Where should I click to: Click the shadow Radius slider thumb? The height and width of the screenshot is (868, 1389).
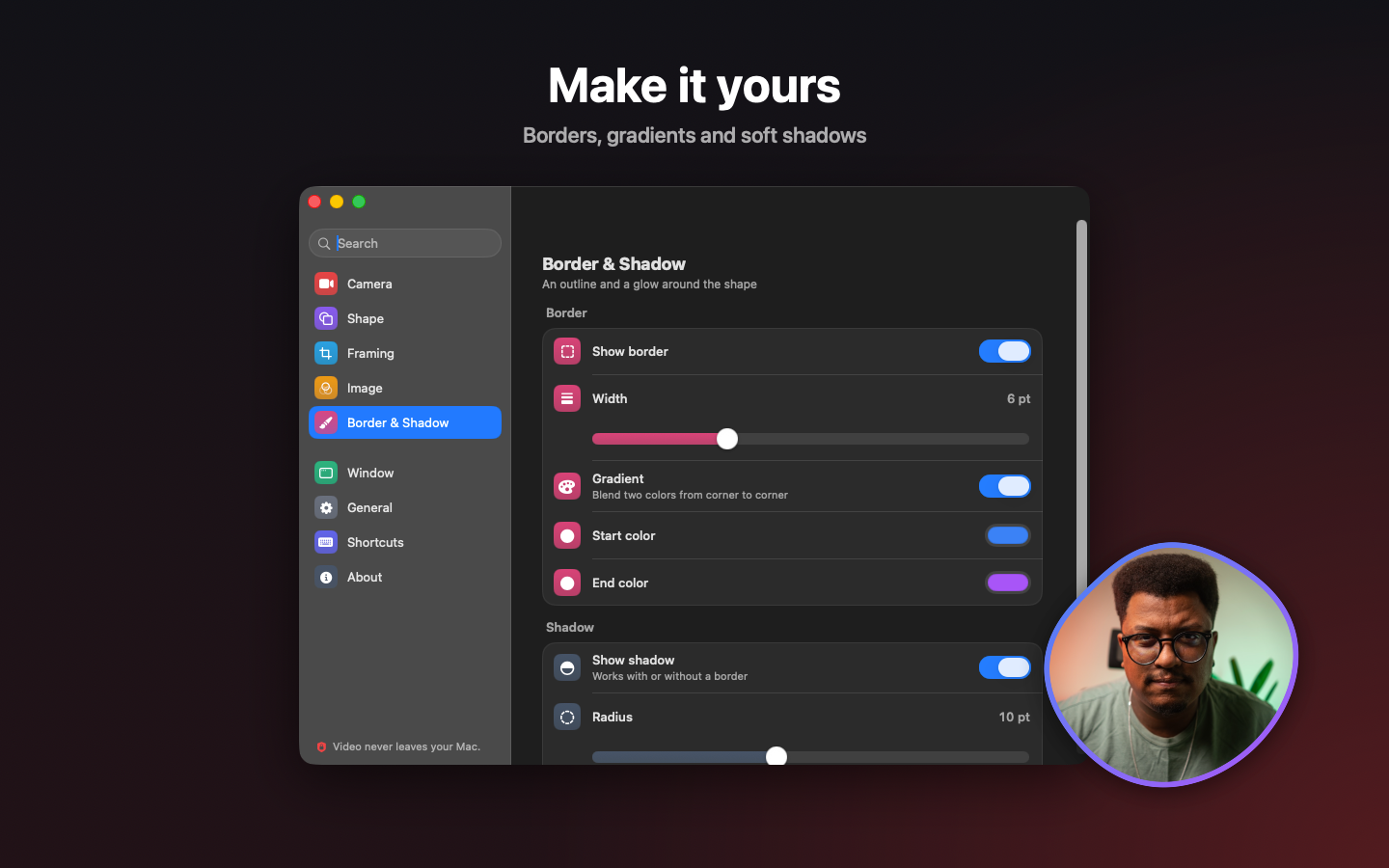(x=776, y=756)
